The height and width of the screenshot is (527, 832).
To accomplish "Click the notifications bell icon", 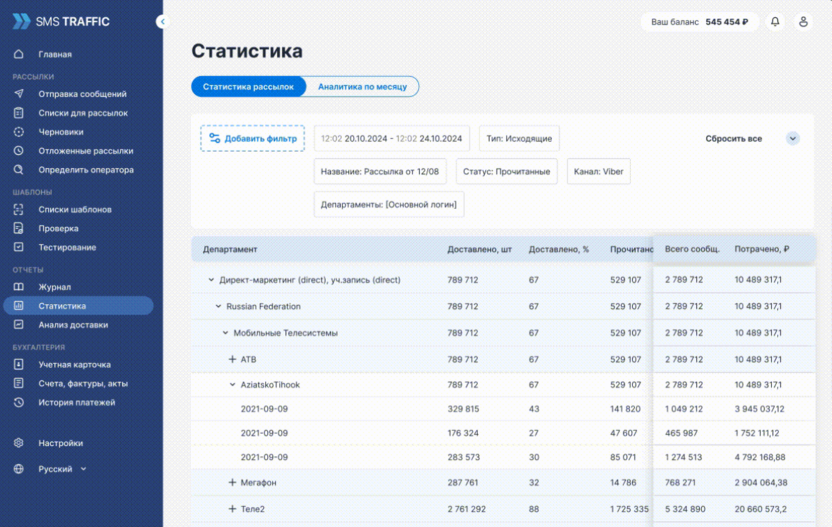I will (775, 22).
